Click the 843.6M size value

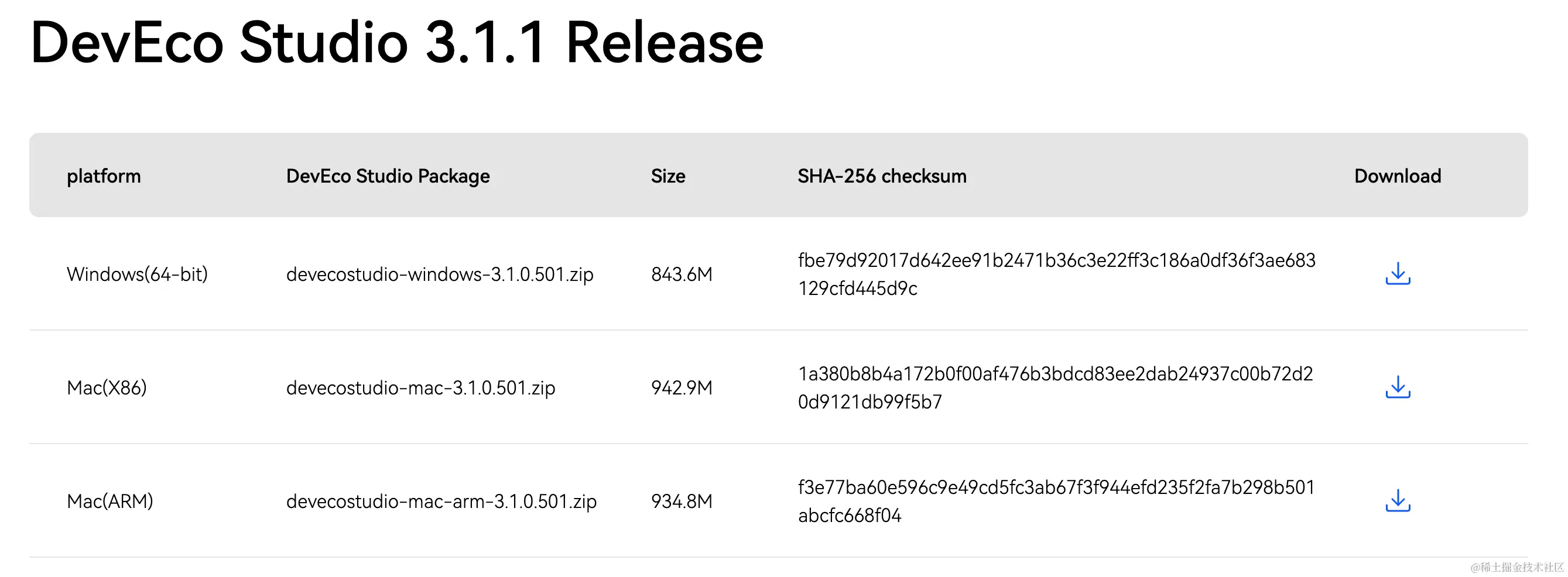pyautogui.click(x=681, y=274)
